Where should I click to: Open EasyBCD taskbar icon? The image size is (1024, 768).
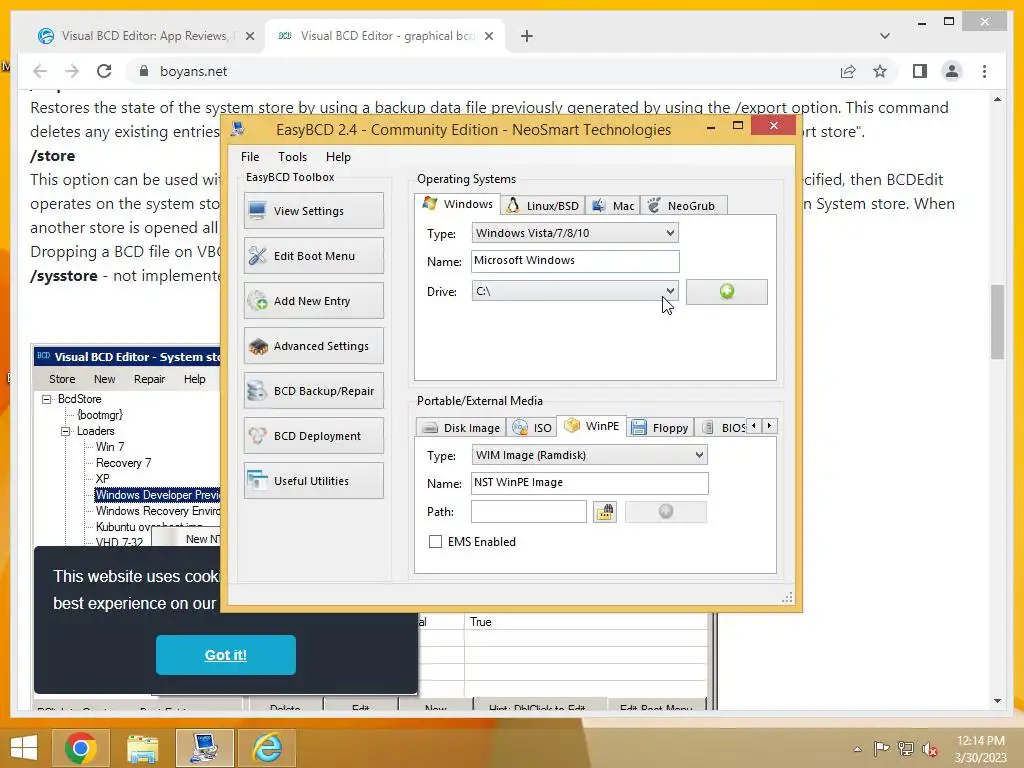coord(204,748)
